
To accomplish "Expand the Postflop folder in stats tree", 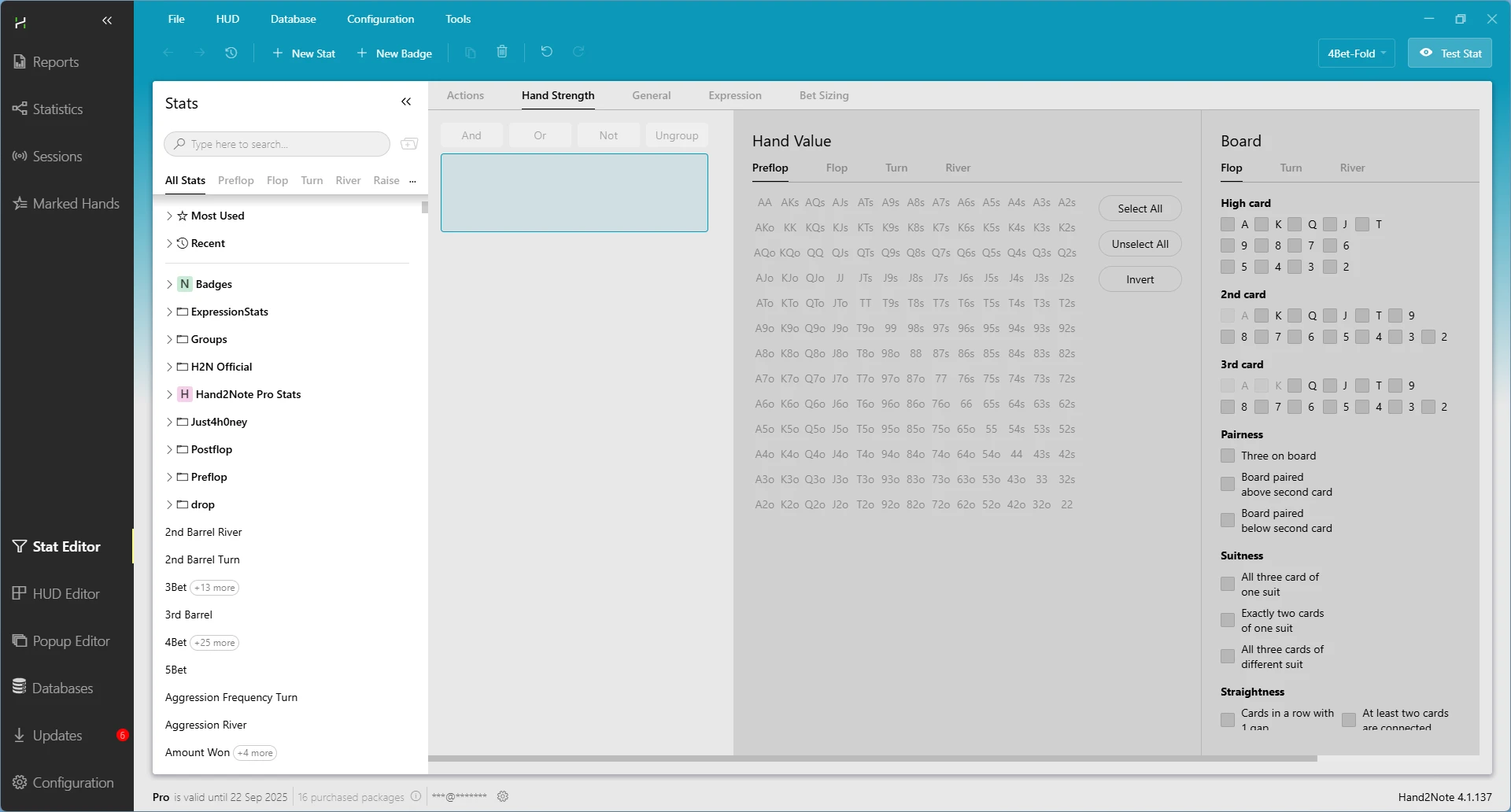I will click(x=169, y=449).
